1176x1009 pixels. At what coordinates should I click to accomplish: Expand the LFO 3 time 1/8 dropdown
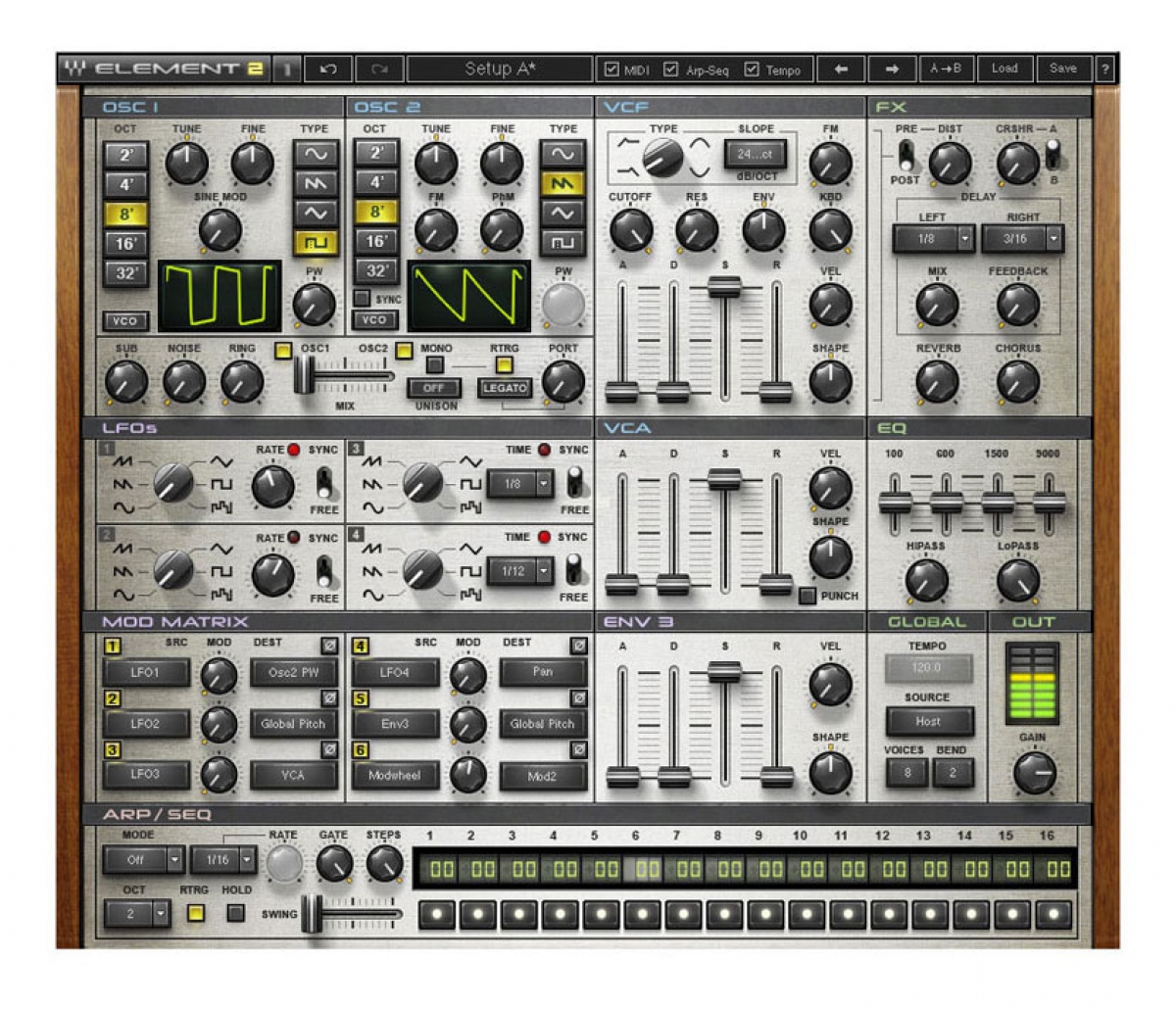pos(520,484)
